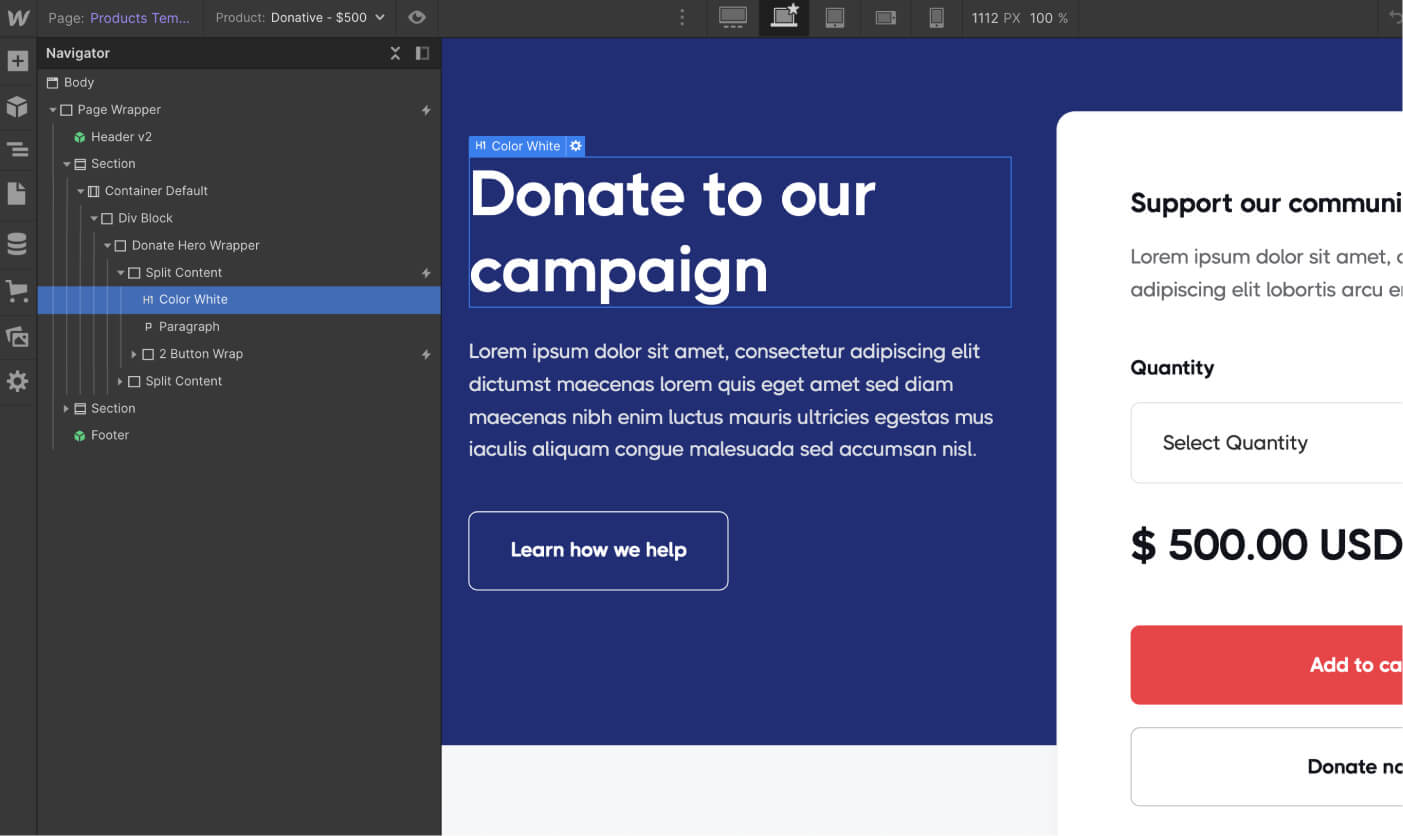
Task: Open the Ecommerce panel
Action: click(18, 291)
